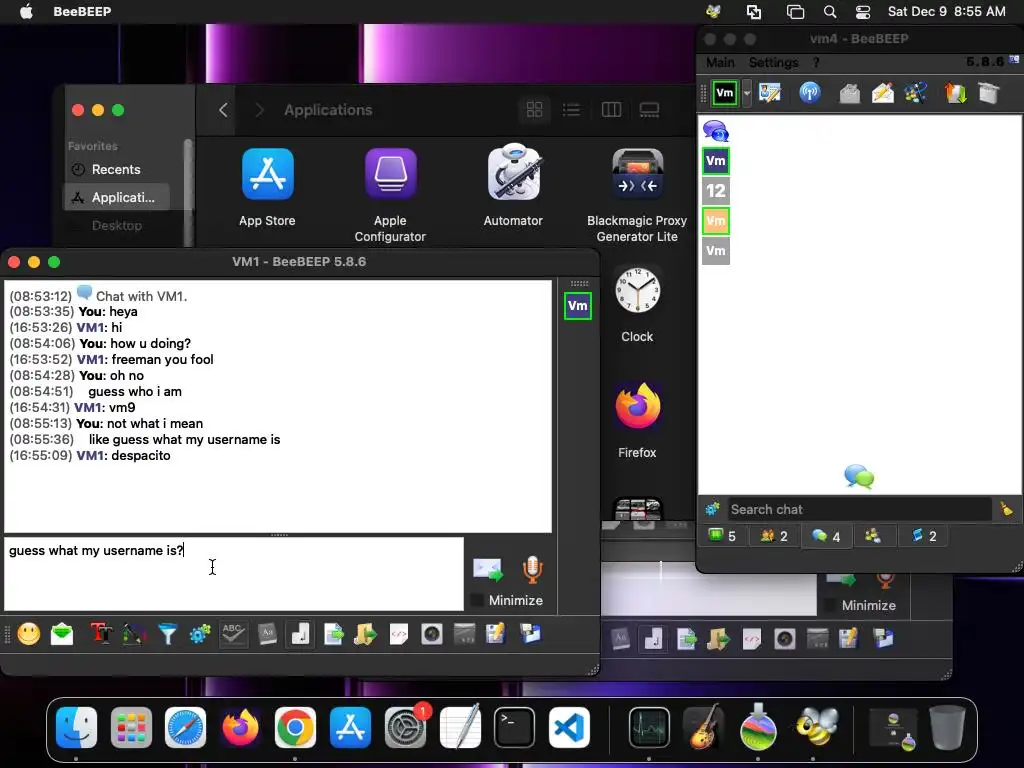Switch to the chats tab showing 4
1024x768 pixels.
pos(826,536)
